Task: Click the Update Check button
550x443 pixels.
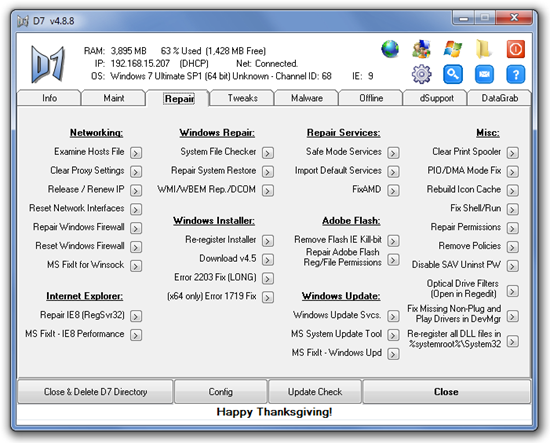Action: tap(315, 391)
